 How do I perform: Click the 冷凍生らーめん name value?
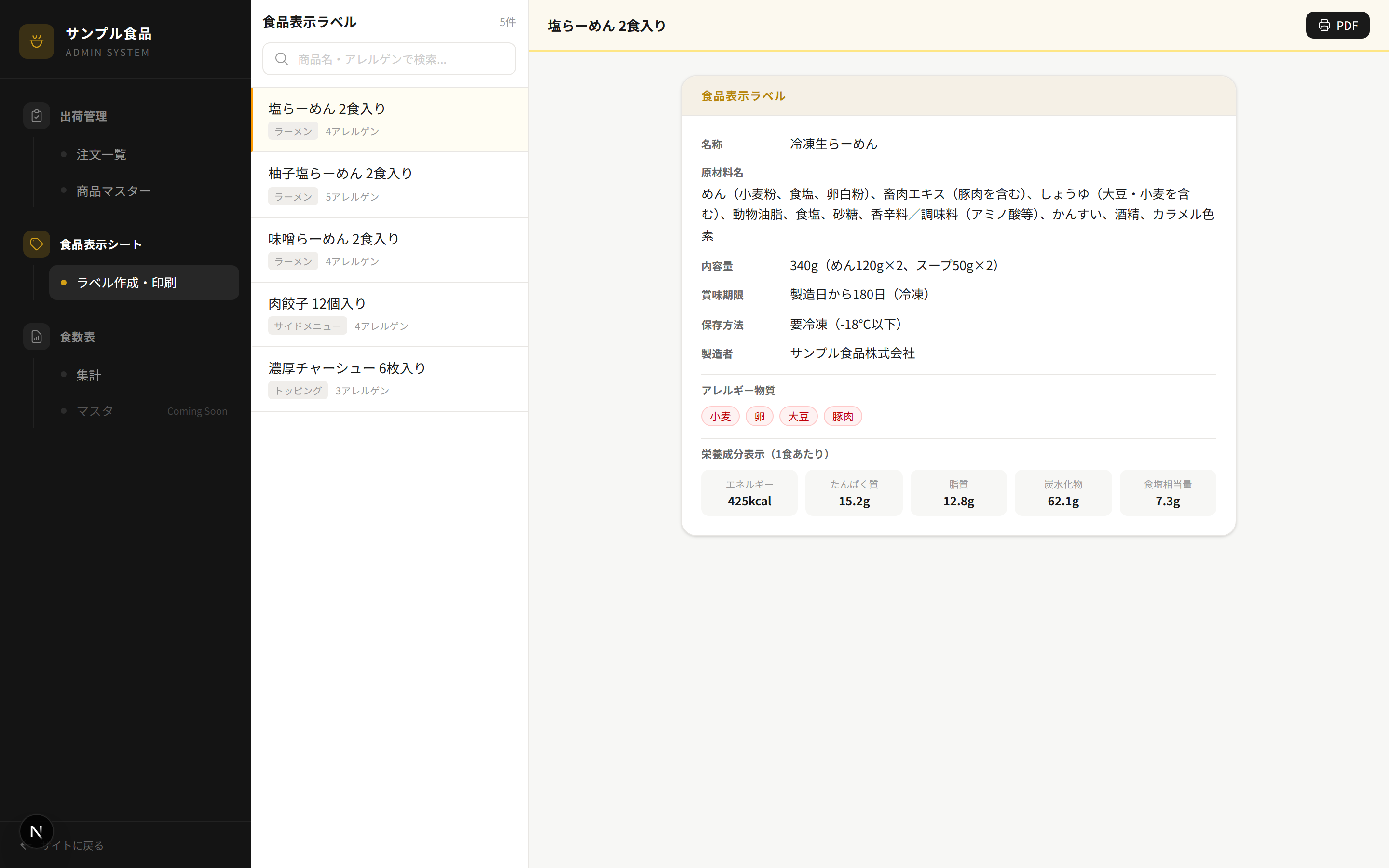click(833, 144)
